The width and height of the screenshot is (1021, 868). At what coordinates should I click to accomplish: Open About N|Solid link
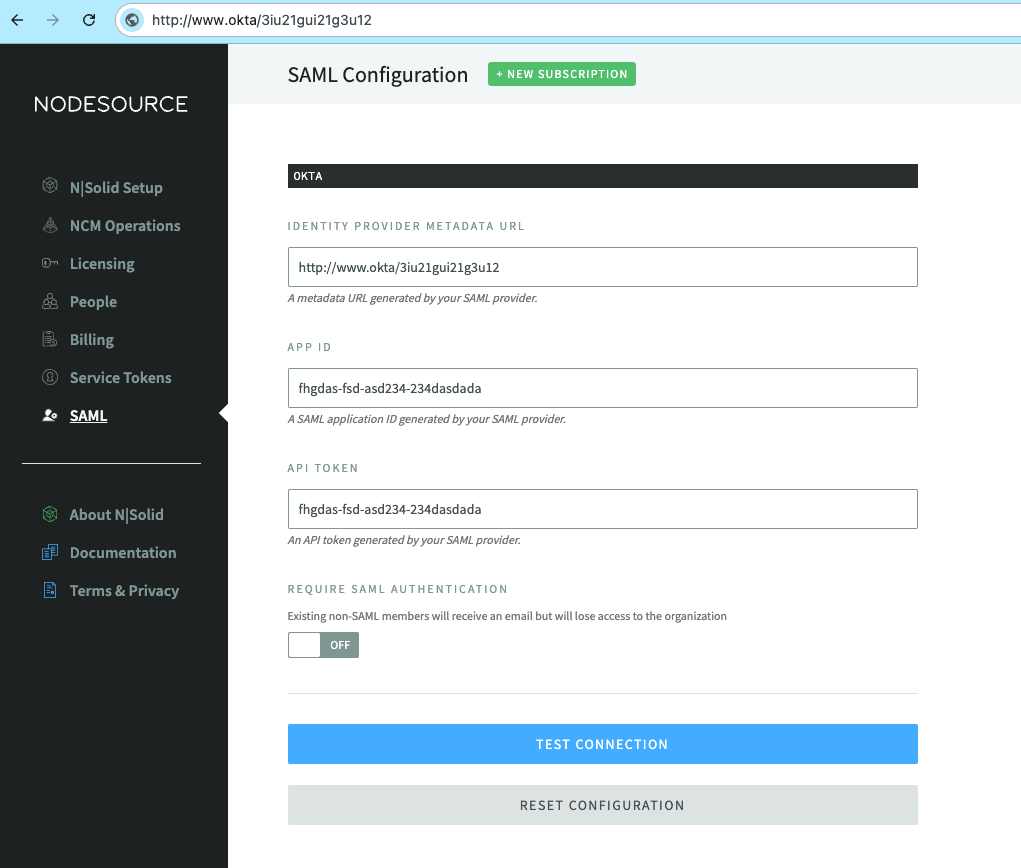tap(117, 514)
